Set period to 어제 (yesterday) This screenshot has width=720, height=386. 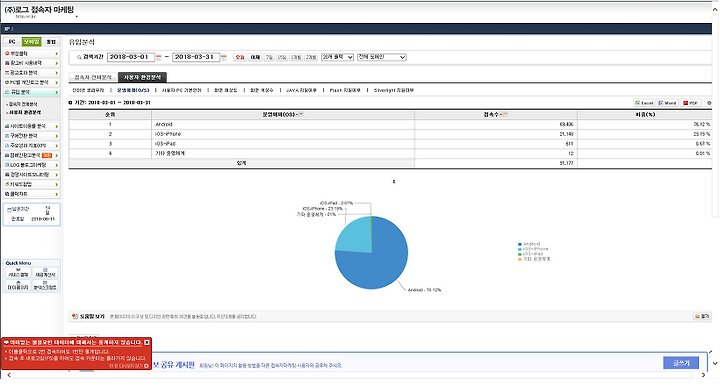pos(255,57)
